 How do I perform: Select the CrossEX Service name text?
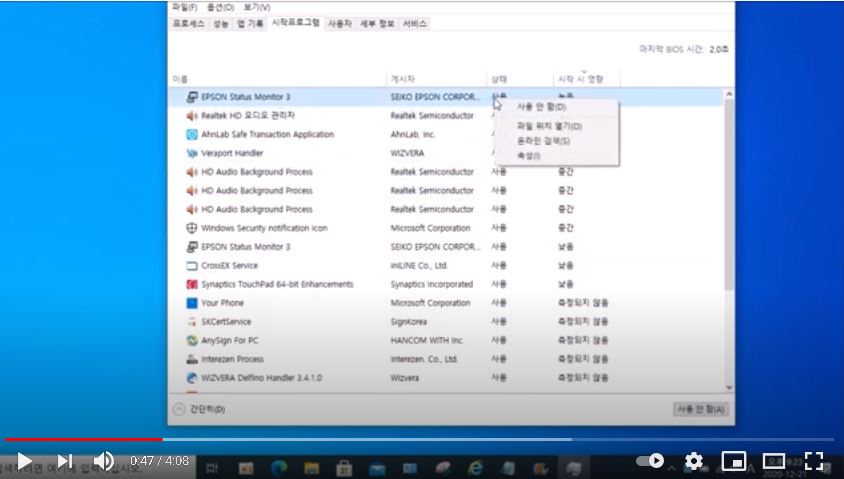point(229,266)
